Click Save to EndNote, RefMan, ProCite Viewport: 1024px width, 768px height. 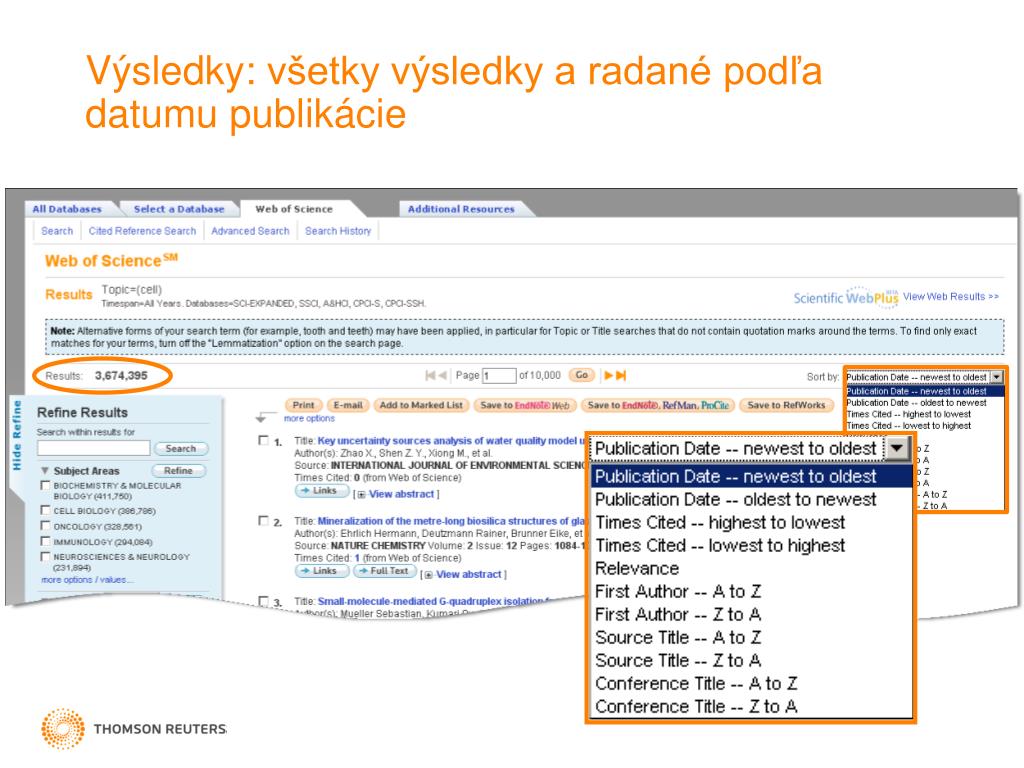658,406
